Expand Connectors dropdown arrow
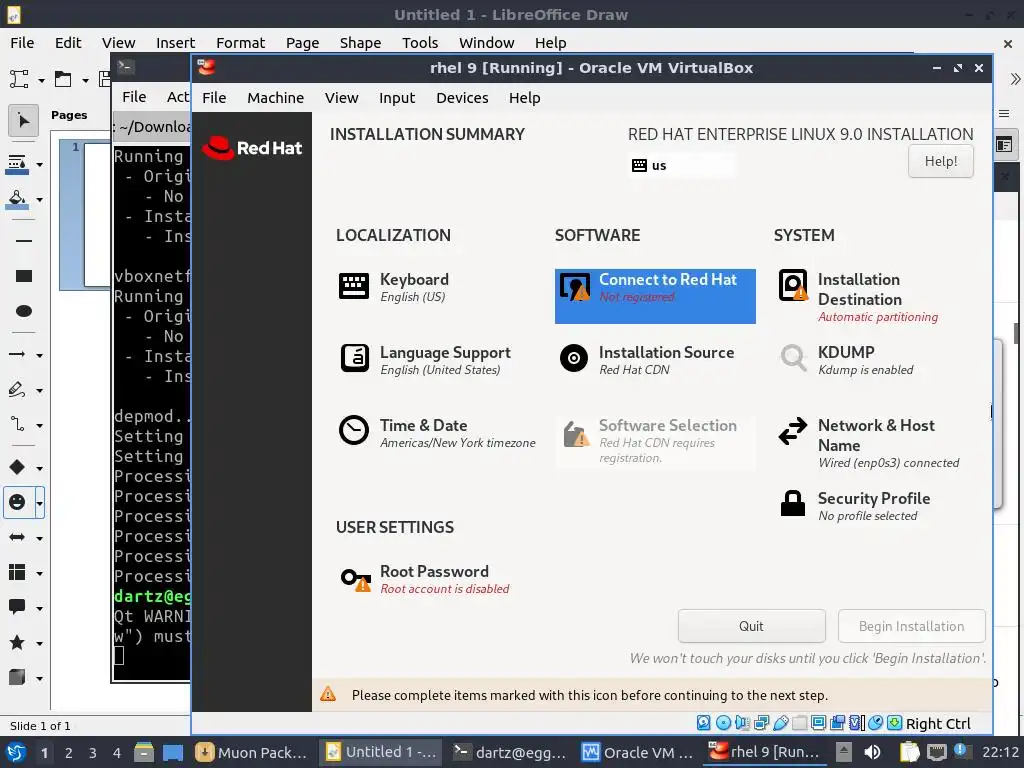The image size is (1024, 768). 39,426
